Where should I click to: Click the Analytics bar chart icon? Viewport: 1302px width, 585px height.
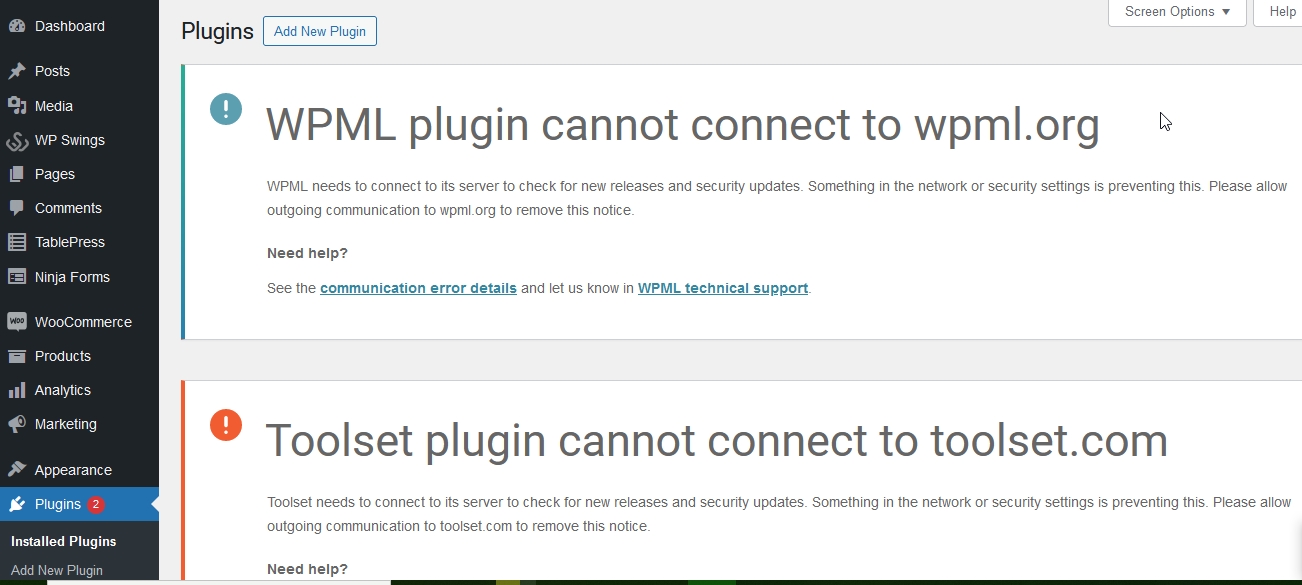(17, 390)
